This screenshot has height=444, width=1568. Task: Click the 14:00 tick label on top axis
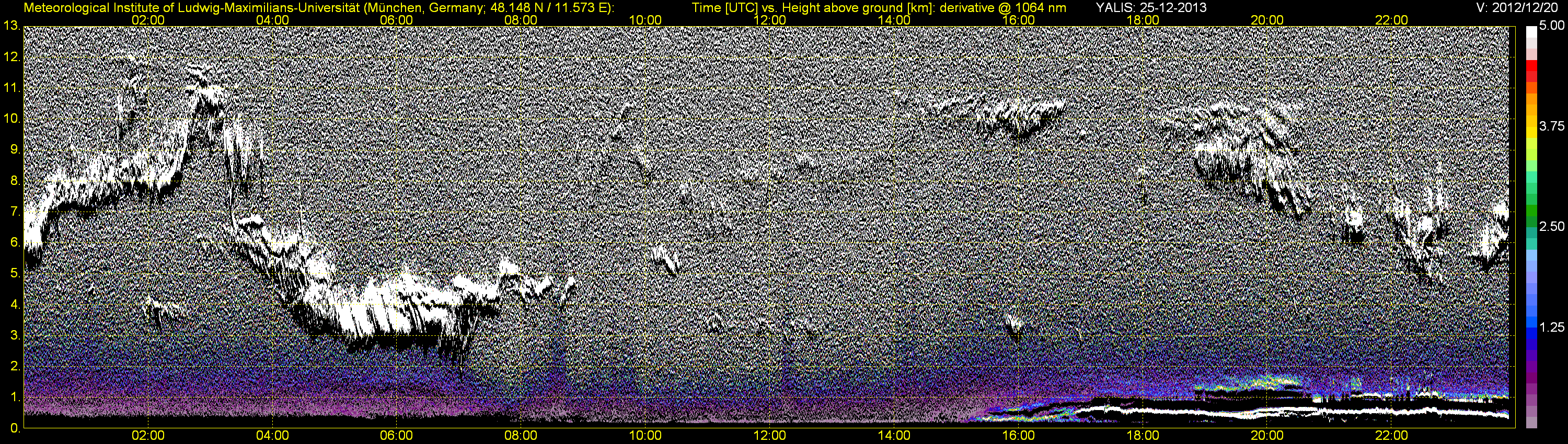[x=894, y=20]
